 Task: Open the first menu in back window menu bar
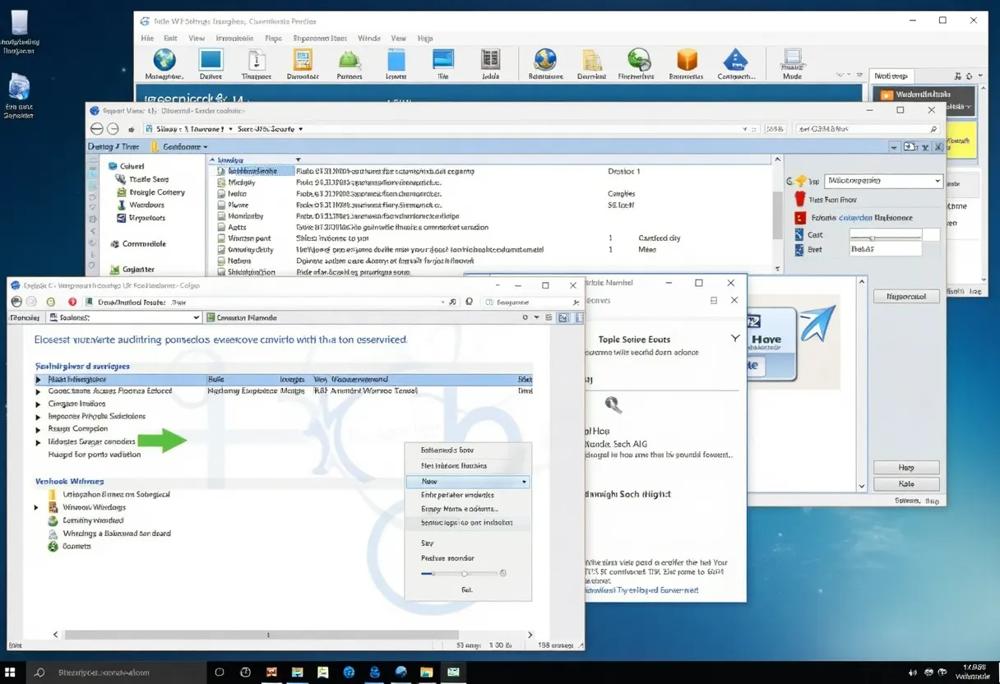click(x=147, y=38)
